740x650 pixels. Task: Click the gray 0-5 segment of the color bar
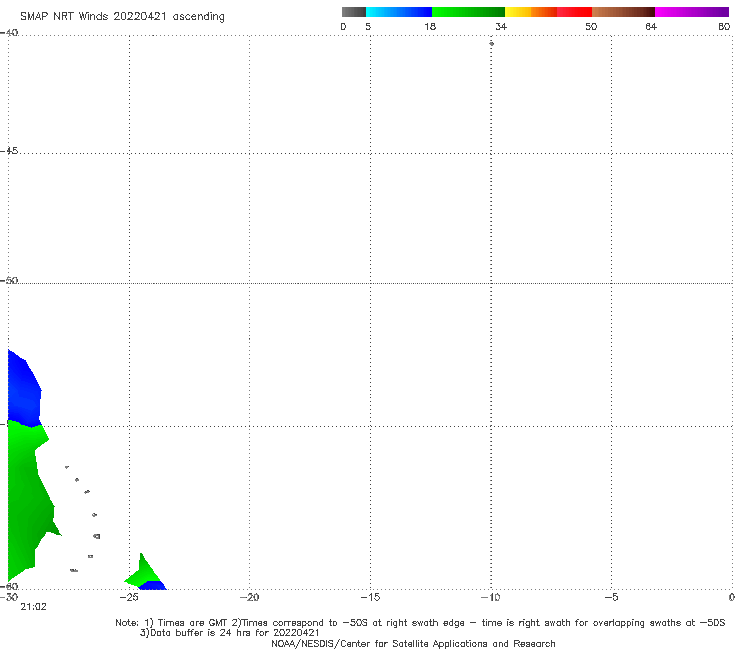click(354, 12)
